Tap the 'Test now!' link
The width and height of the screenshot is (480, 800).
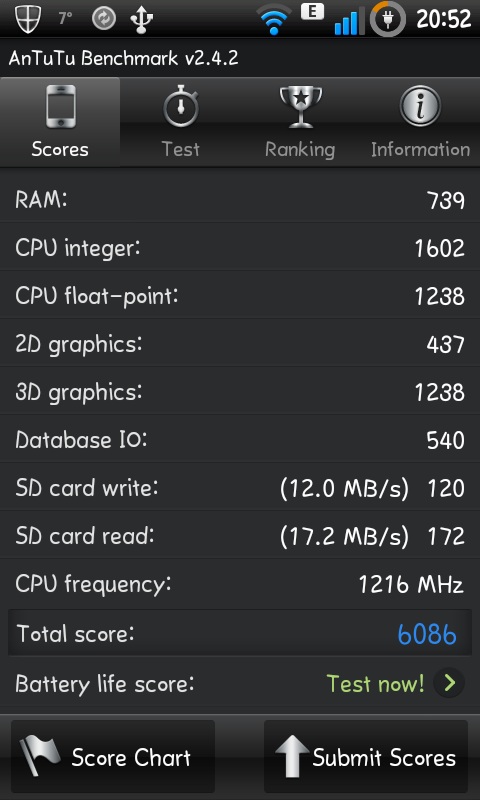(x=375, y=683)
